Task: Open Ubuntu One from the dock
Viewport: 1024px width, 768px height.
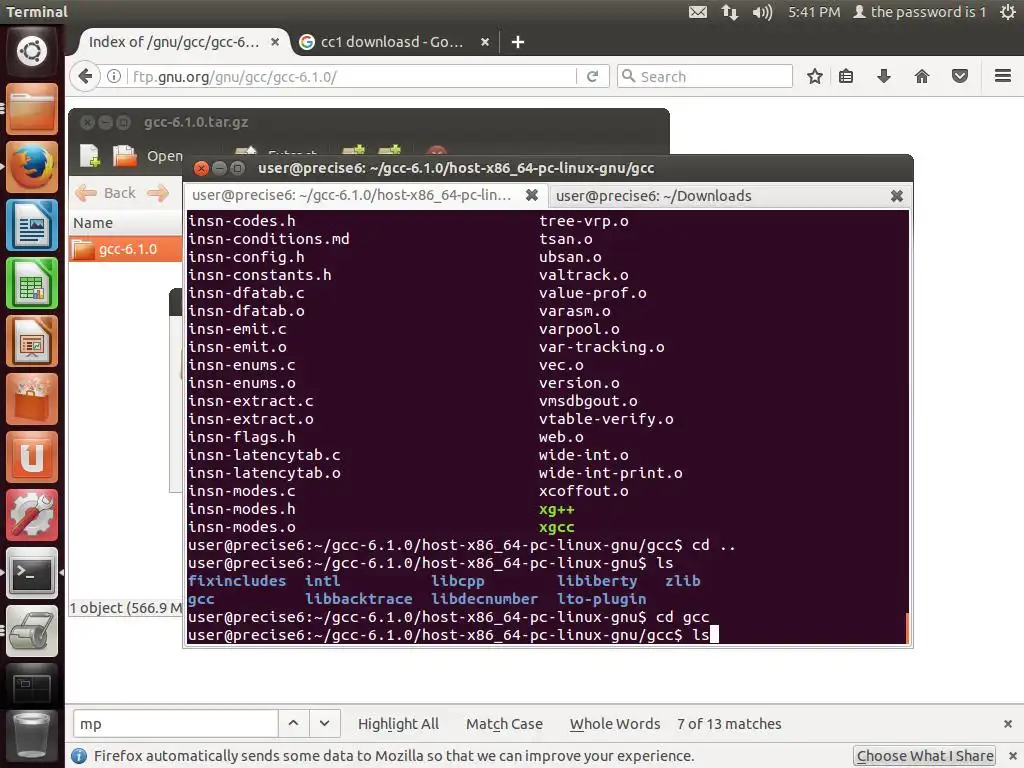Action: pyautogui.click(x=31, y=457)
